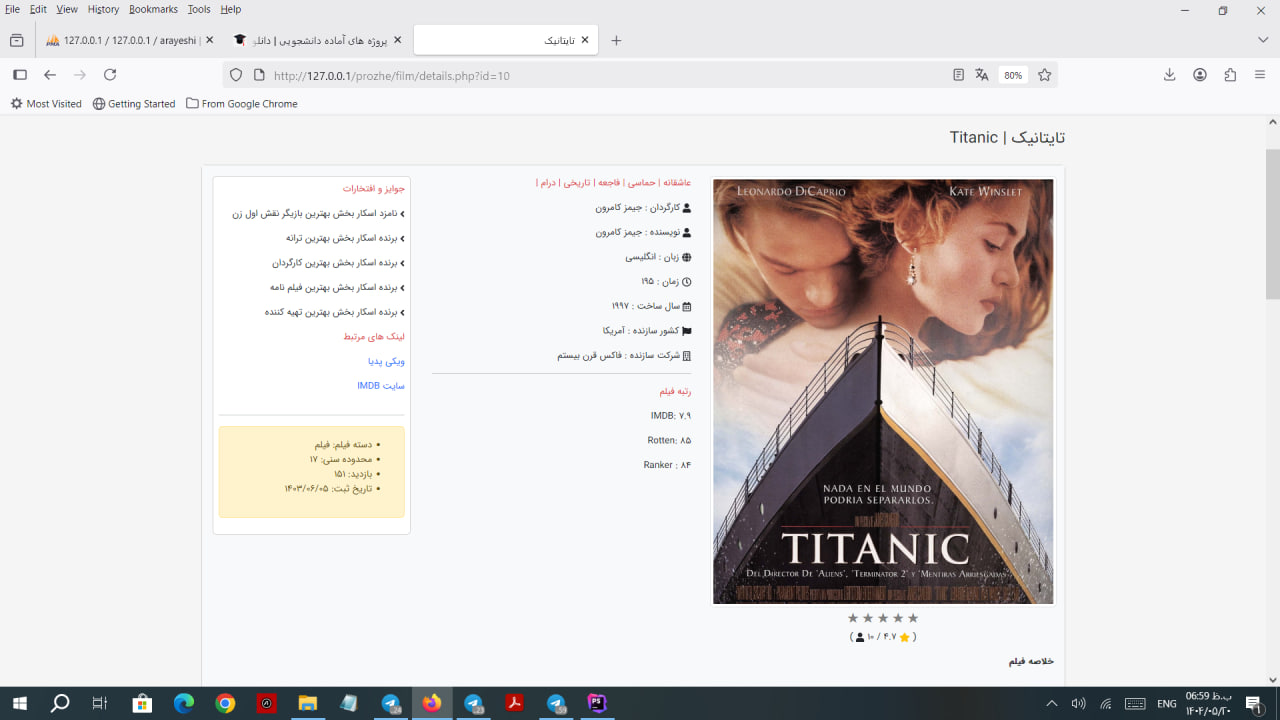Expand chevron for برنده اسکار بخش بهترین ترانه

coord(402,238)
